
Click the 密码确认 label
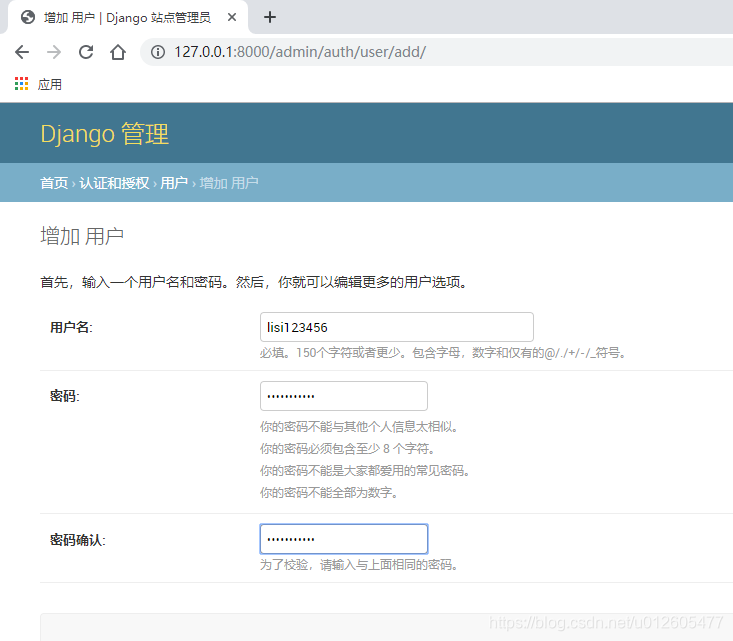(x=78, y=540)
